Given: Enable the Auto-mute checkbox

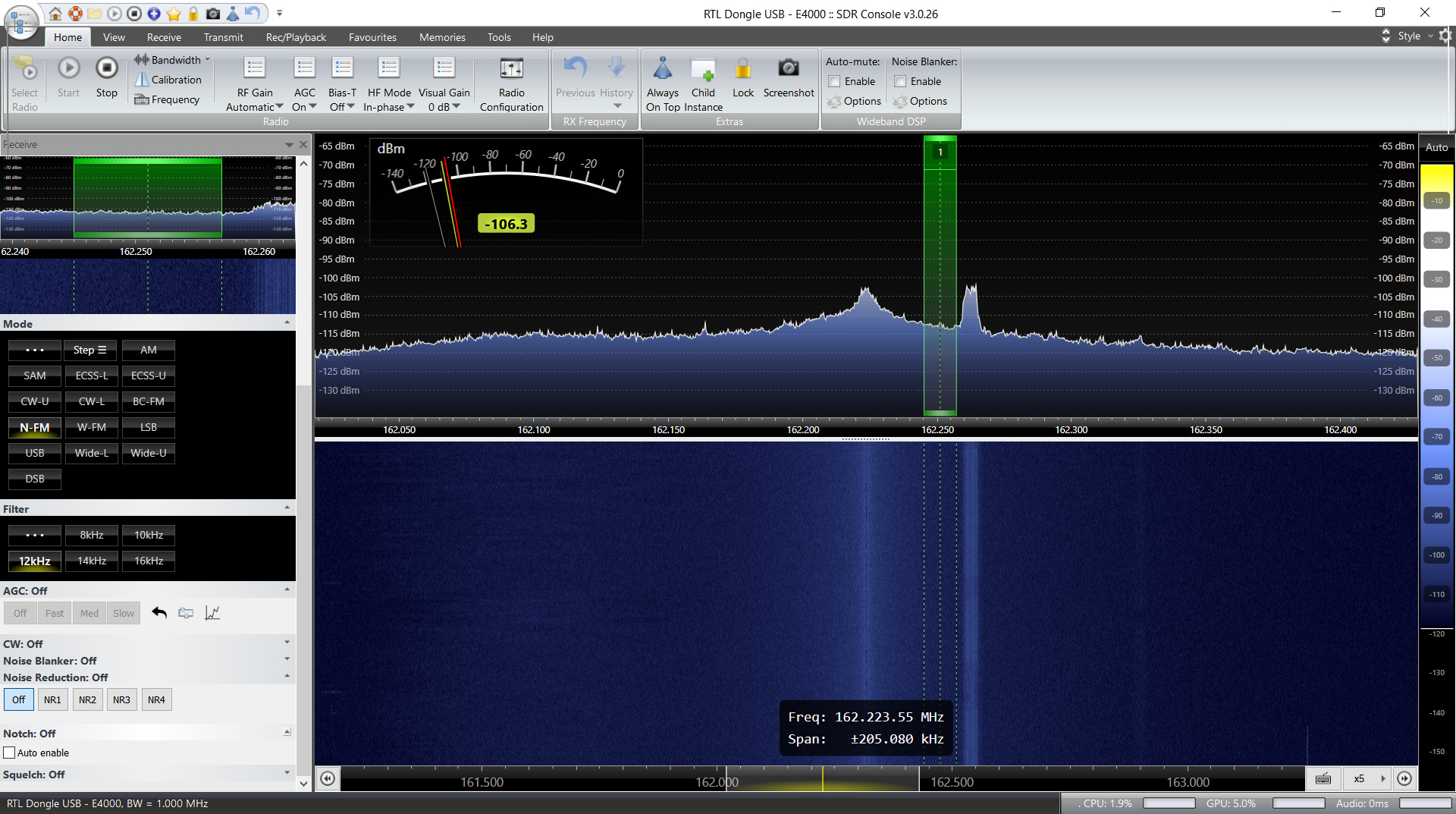Looking at the screenshot, I should point(834,81).
